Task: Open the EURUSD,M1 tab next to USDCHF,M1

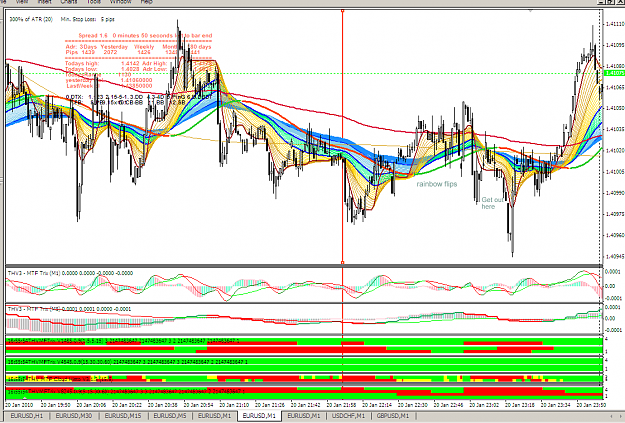Action: (x=304, y=416)
